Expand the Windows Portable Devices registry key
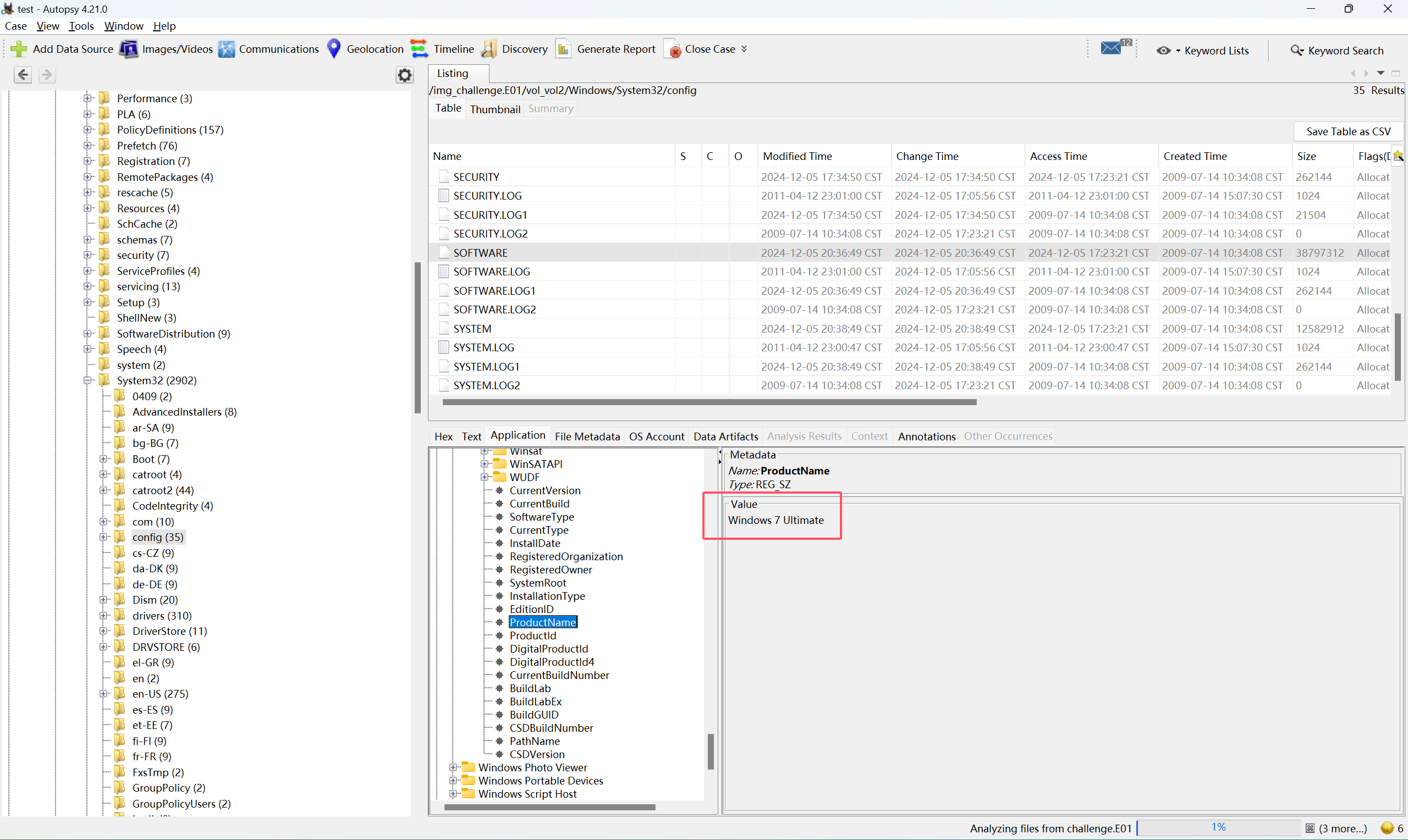This screenshot has width=1408, height=840. pos(453,781)
